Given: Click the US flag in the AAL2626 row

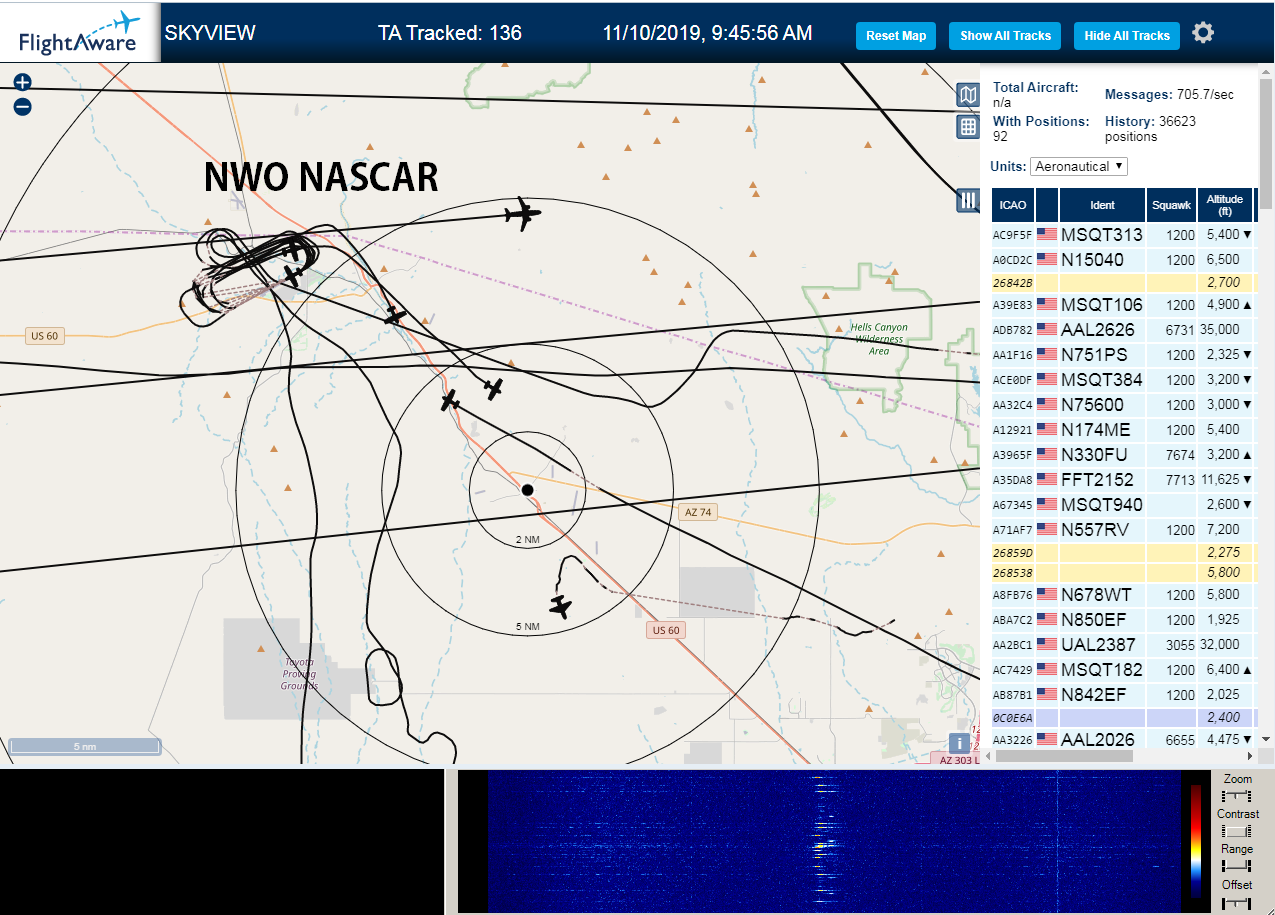Looking at the screenshot, I should tap(1047, 329).
